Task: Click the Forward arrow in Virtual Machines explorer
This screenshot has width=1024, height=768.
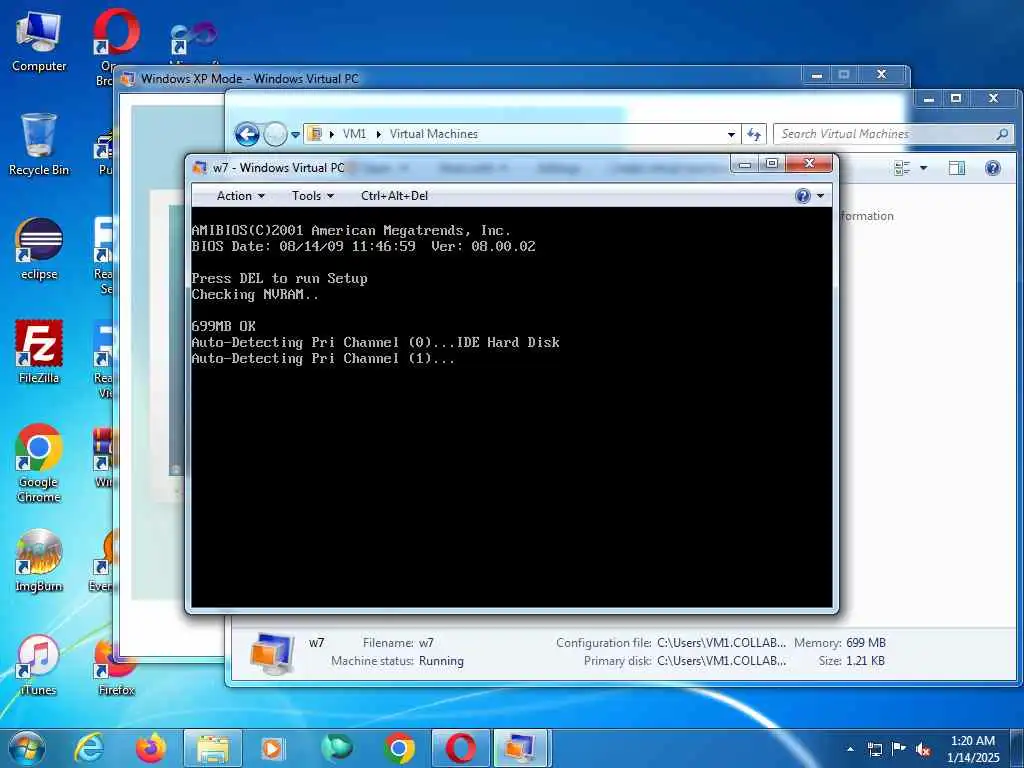Action: click(x=275, y=135)
